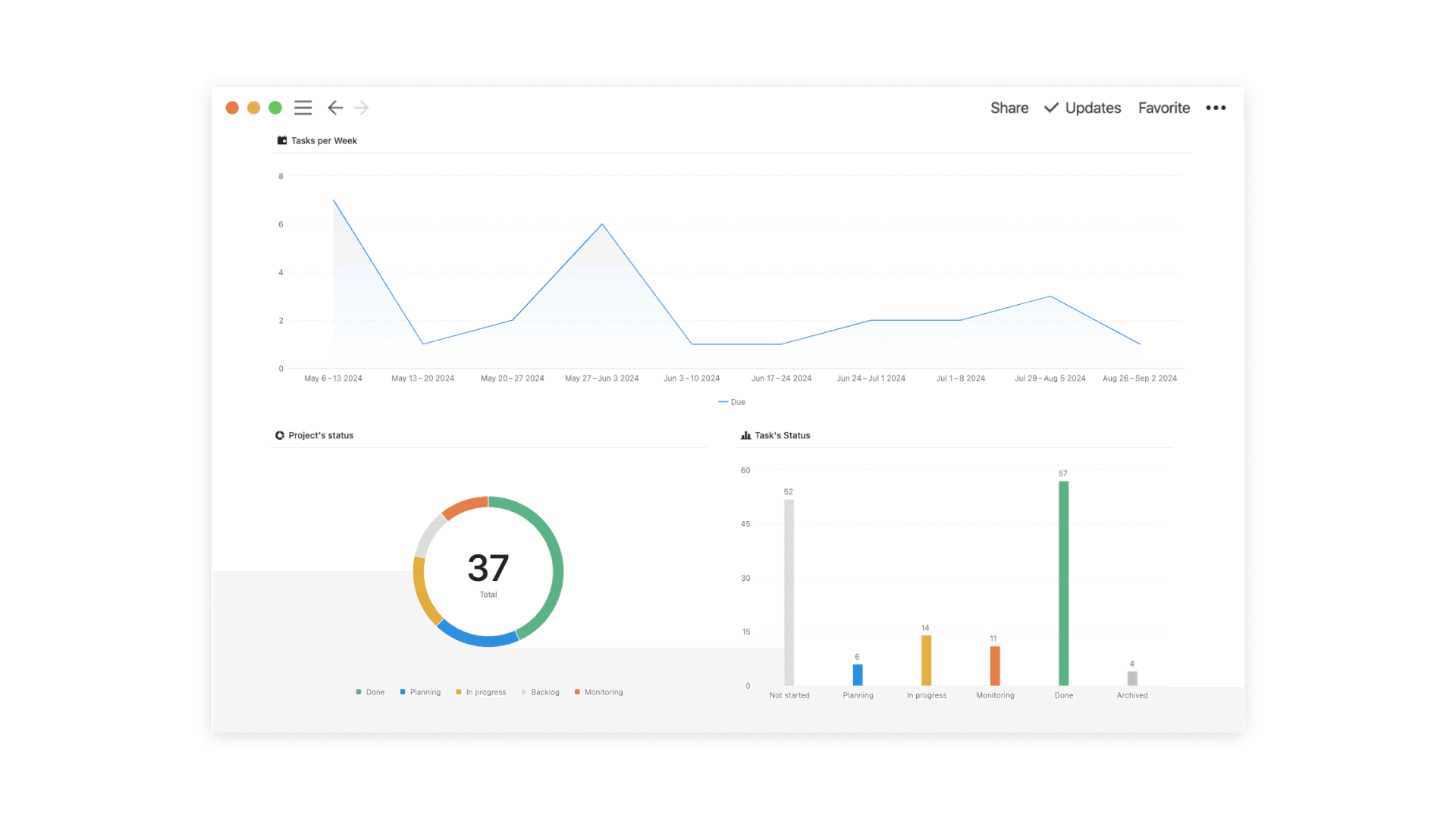1456x819 pixels.
Task: Click the Jul 29–Aug 5 2024 axis label
Action: (1050, 378)
